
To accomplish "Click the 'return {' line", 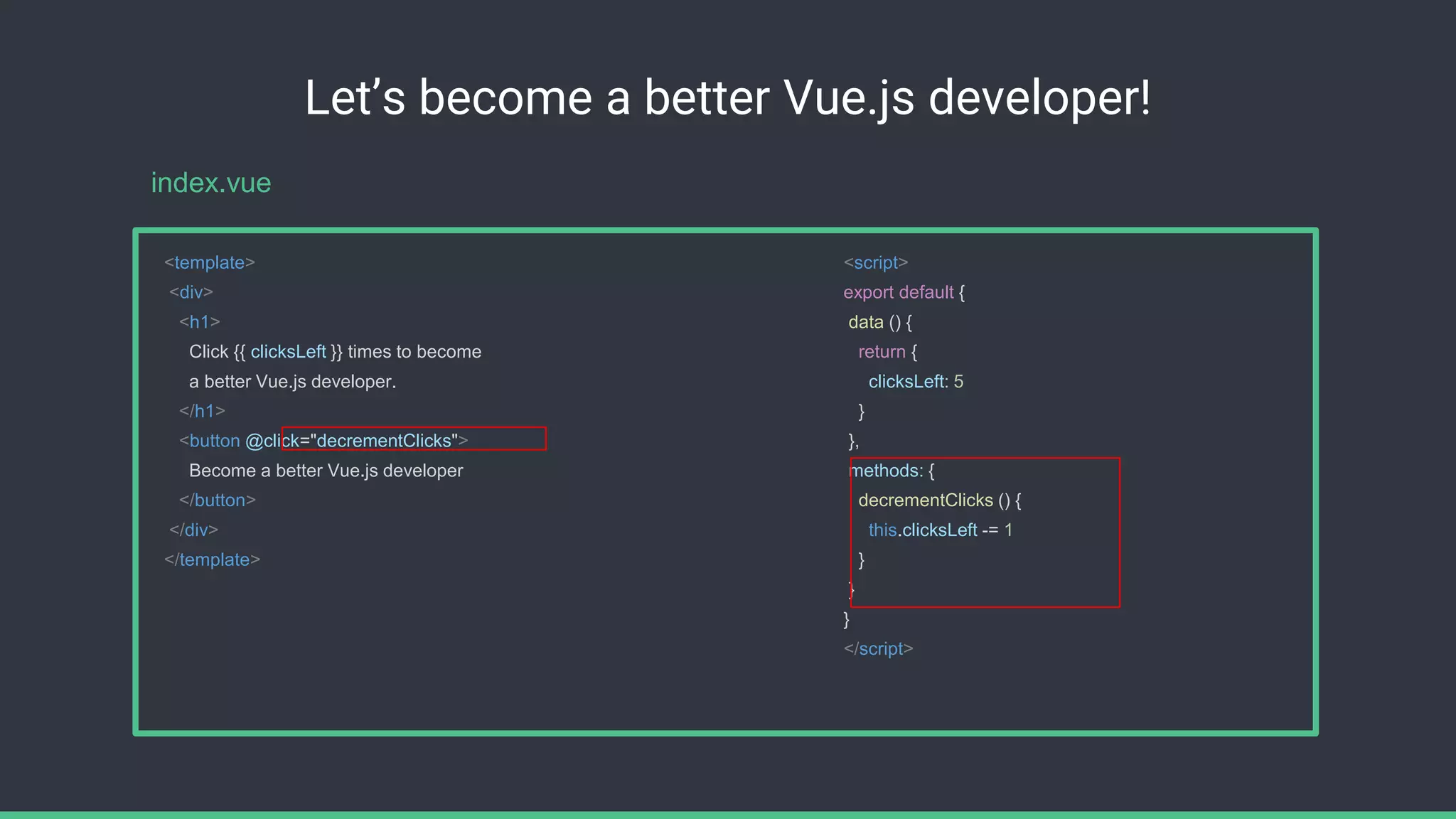I will click(888, 352).
